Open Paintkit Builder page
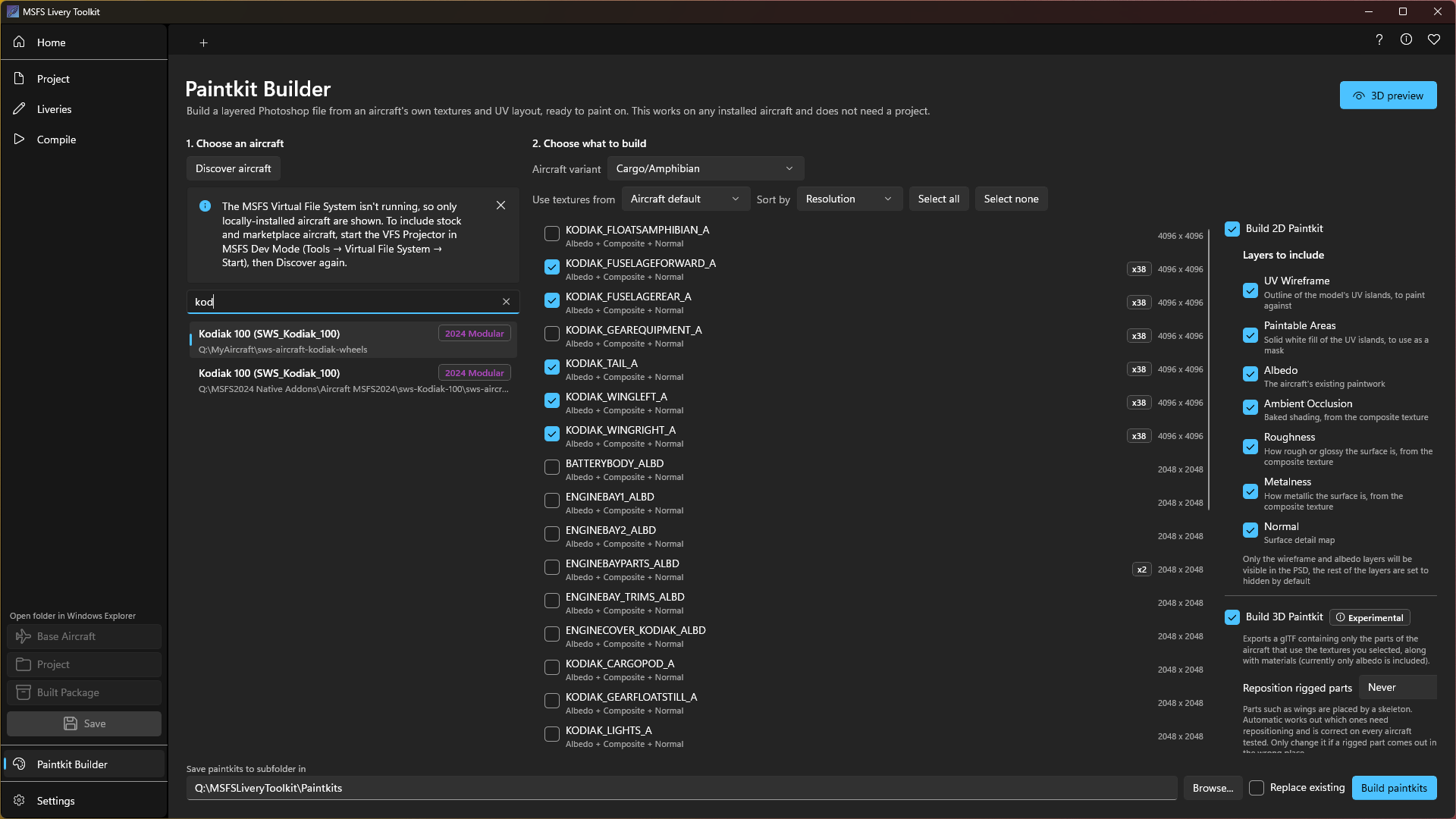Image resolution: width=1456 pixels, height=819 pixels. coord(83,764)
